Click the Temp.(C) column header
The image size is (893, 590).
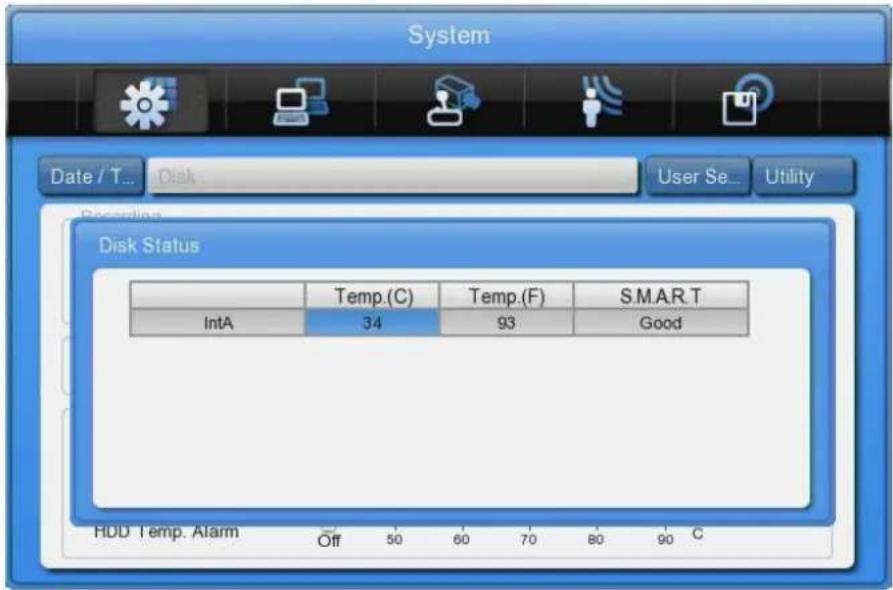pos(372,296)
